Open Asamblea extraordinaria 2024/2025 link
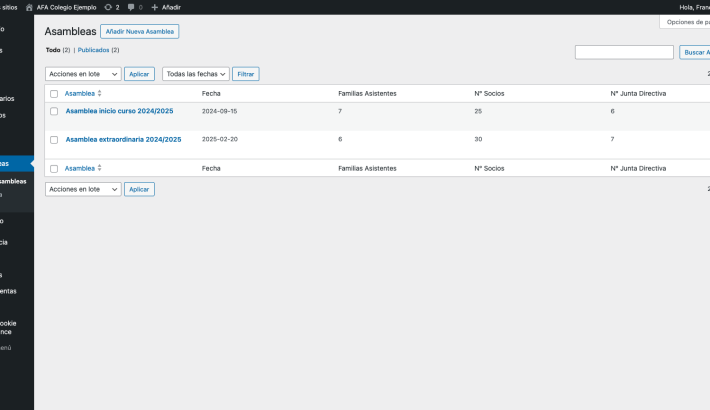The width and height of the screenshot is (710, 410). pos(123,139)
